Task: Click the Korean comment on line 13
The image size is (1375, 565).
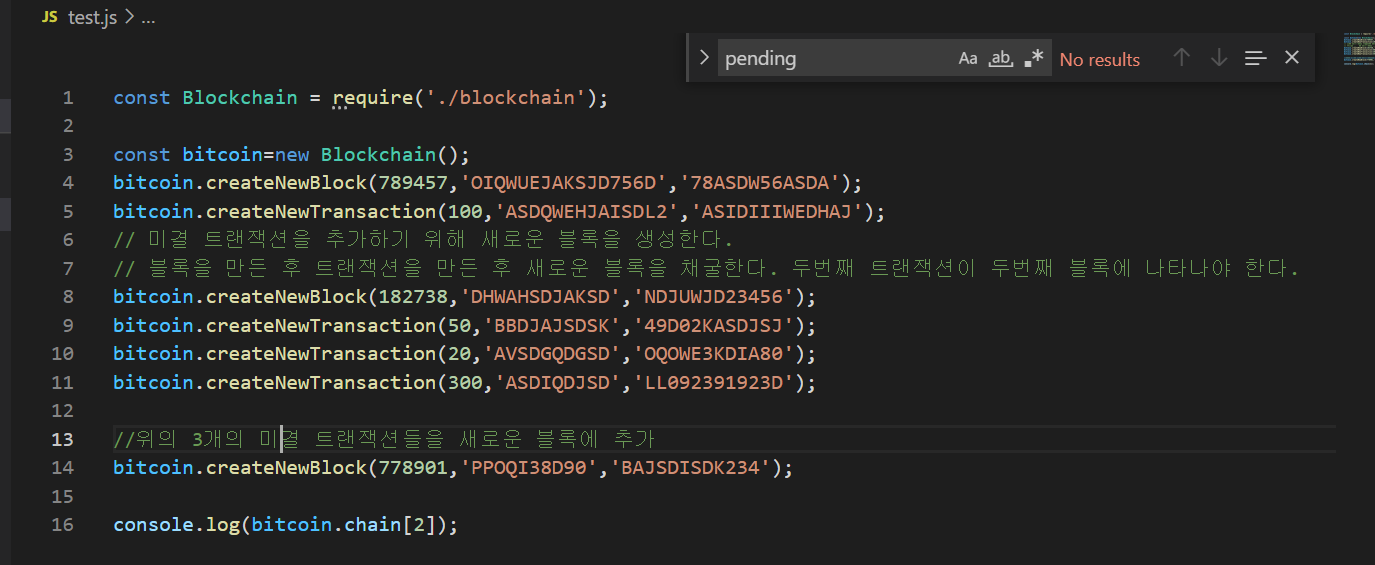Action: pyautogui.click(x=384, y=439)
